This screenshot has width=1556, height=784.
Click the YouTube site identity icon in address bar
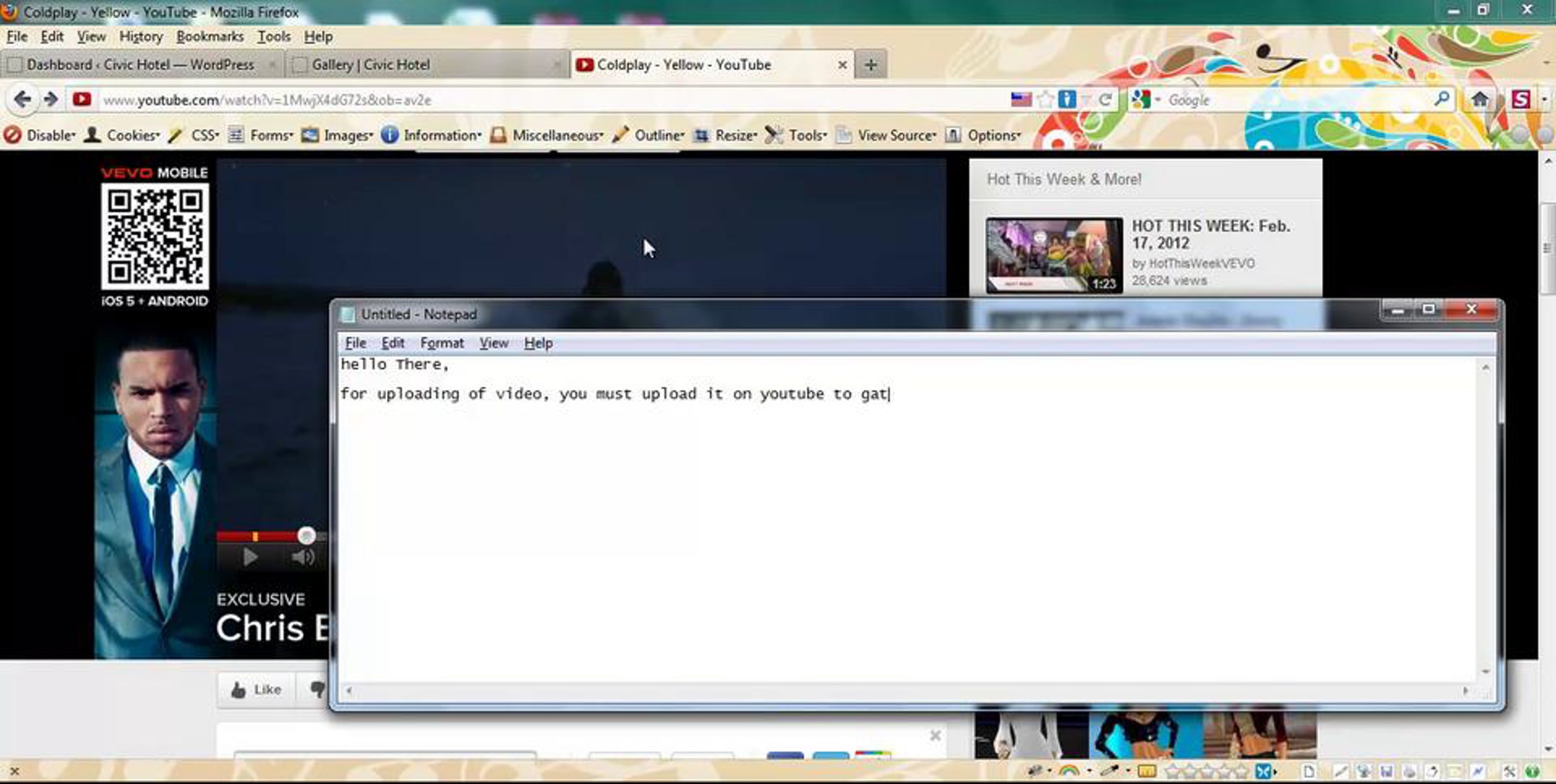pos(82,99)
